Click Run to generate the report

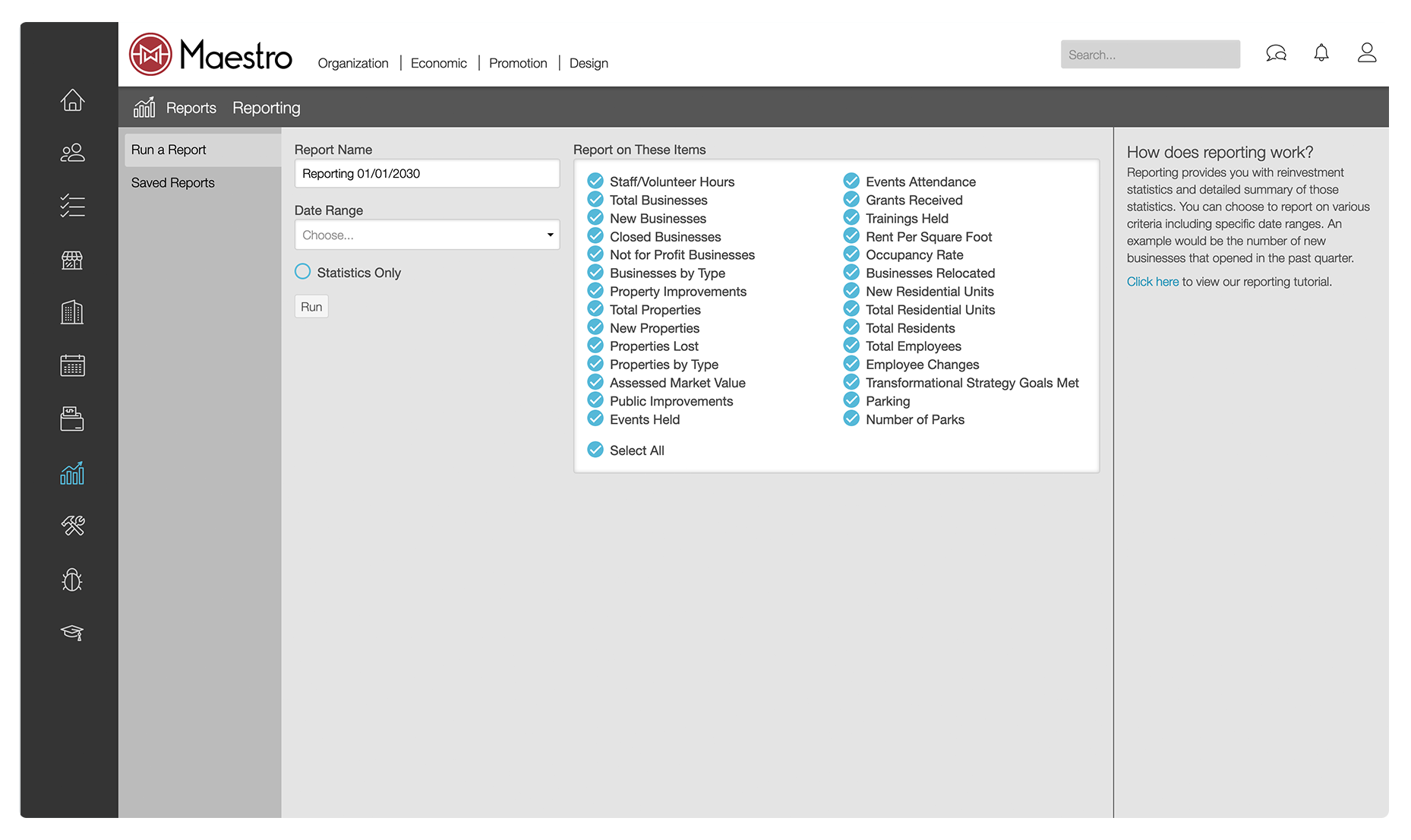tap(311, 306)
